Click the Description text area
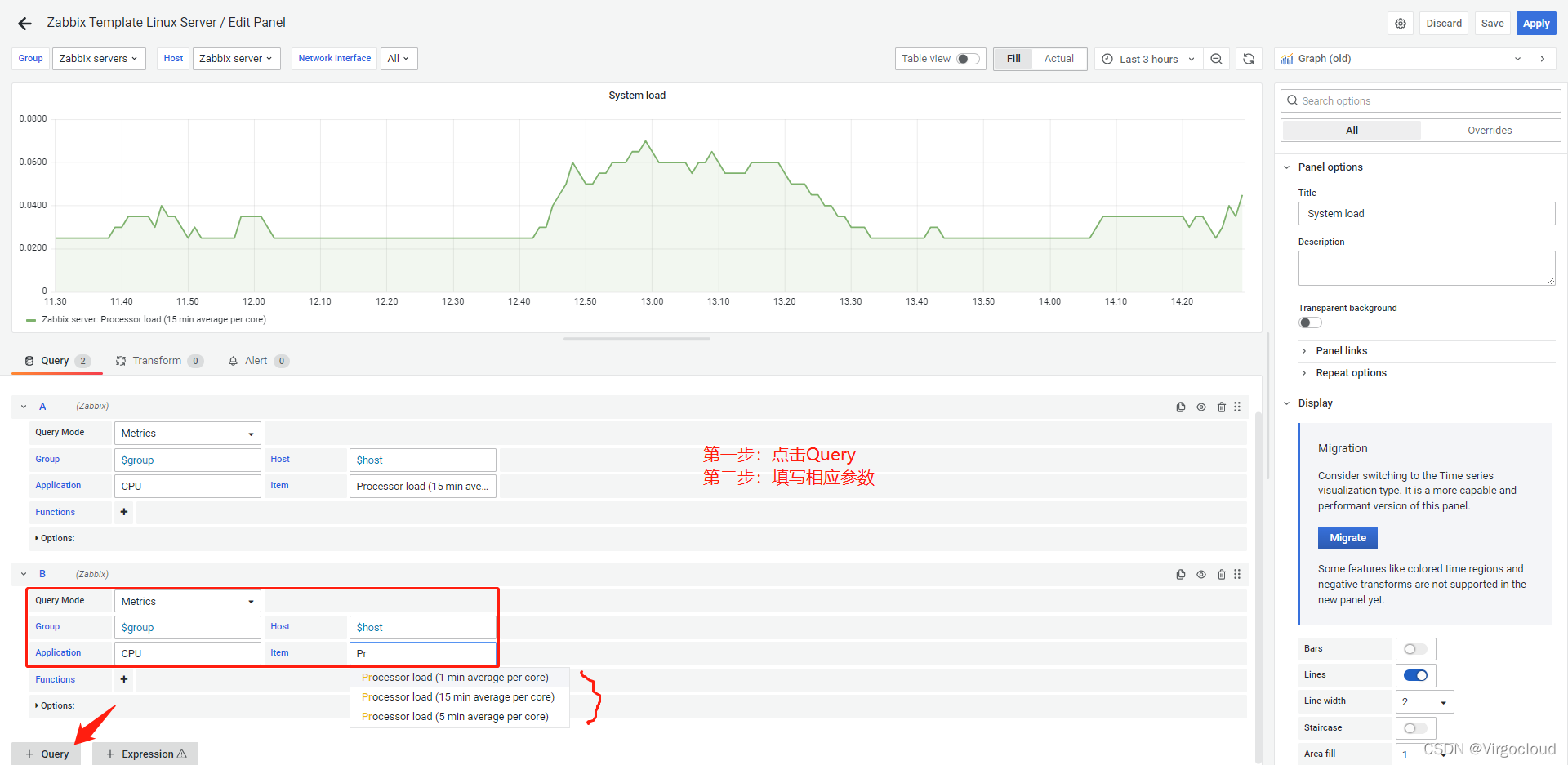Image resolution: width=1568 pixels, height=765 pixels. (x=1427, y=269)
